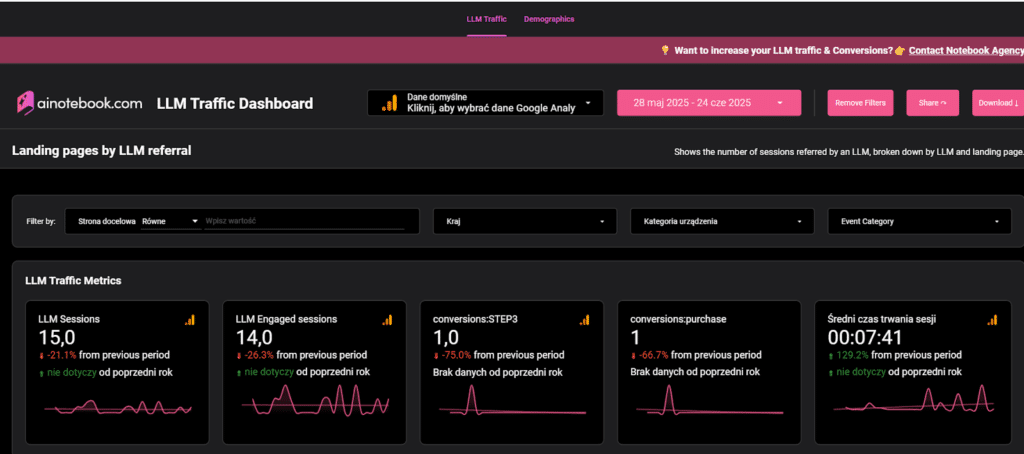Click the ainotebook.com logo
Viewport: 1024px width, 454px height.
(79, 103)
